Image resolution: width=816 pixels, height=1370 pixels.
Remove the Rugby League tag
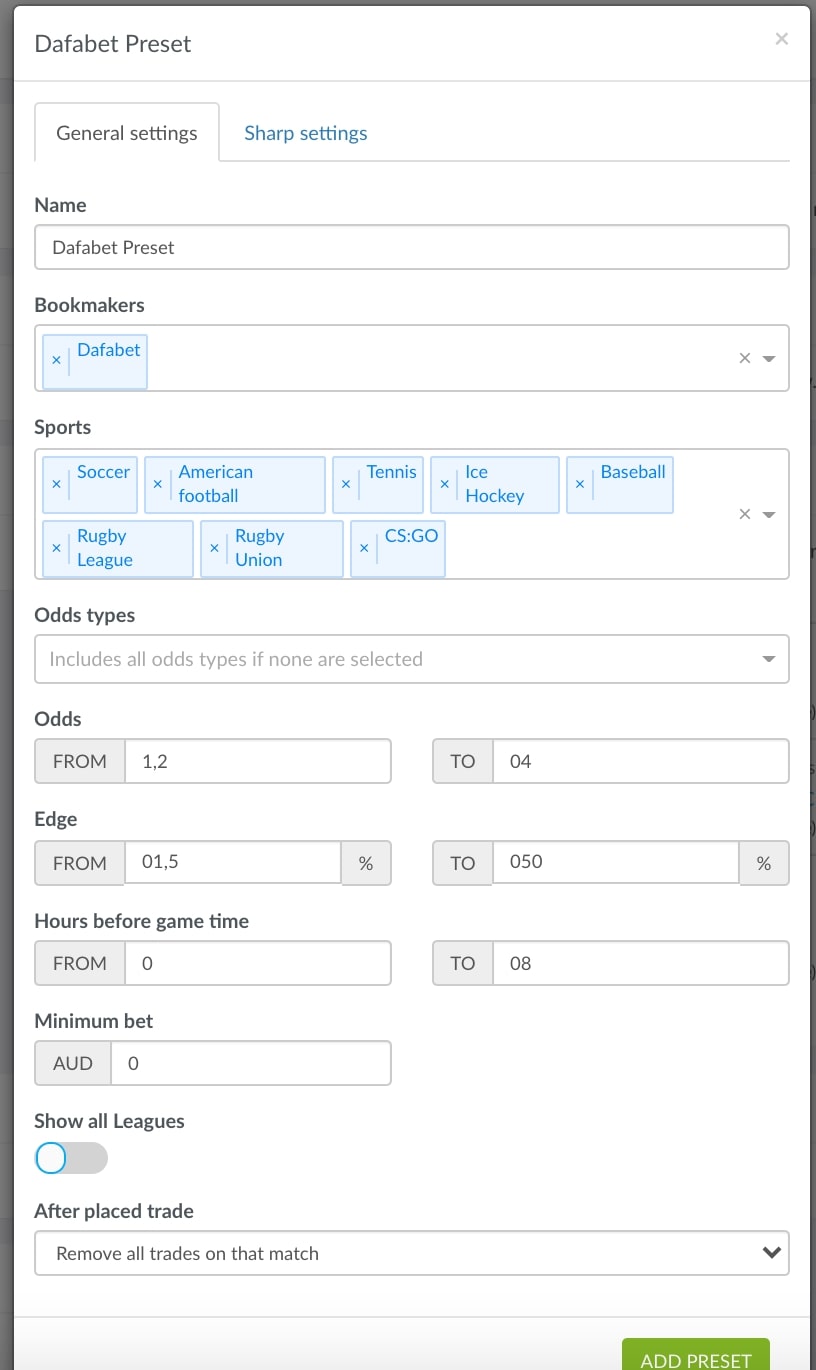coord(56,548)
